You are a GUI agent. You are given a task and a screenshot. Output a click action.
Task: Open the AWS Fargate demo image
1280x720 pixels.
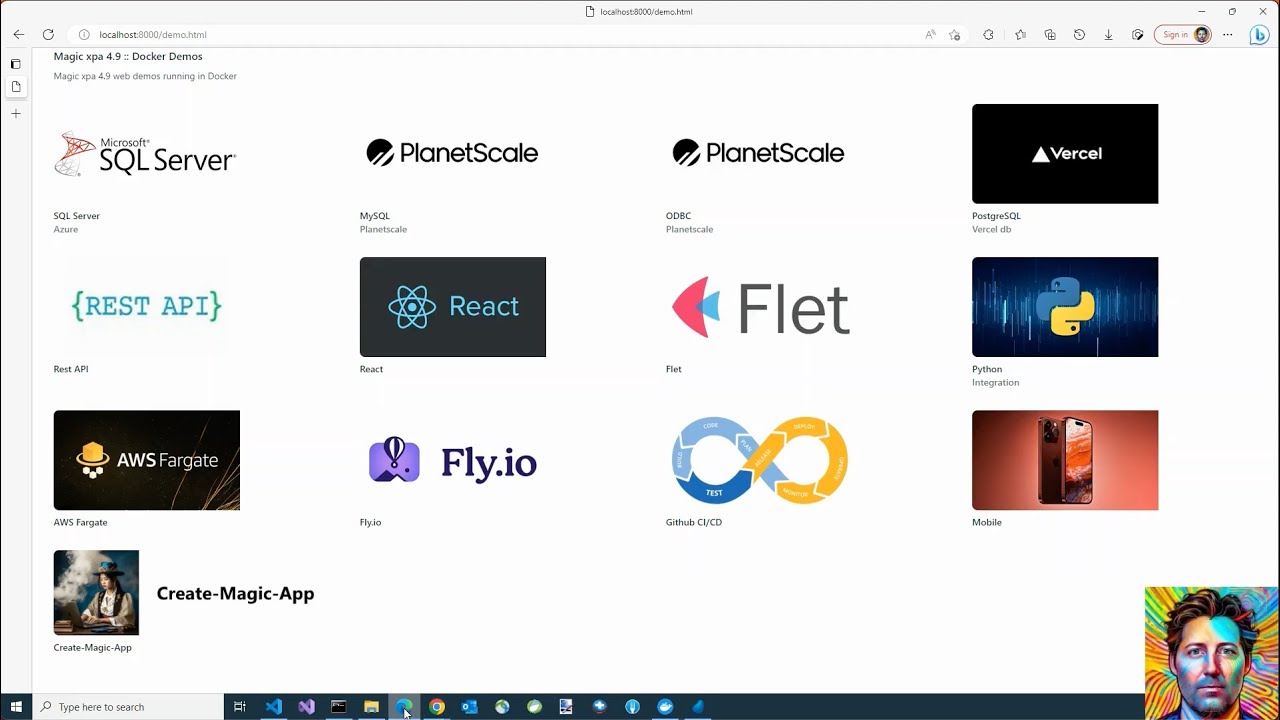(x=147, y=460)
